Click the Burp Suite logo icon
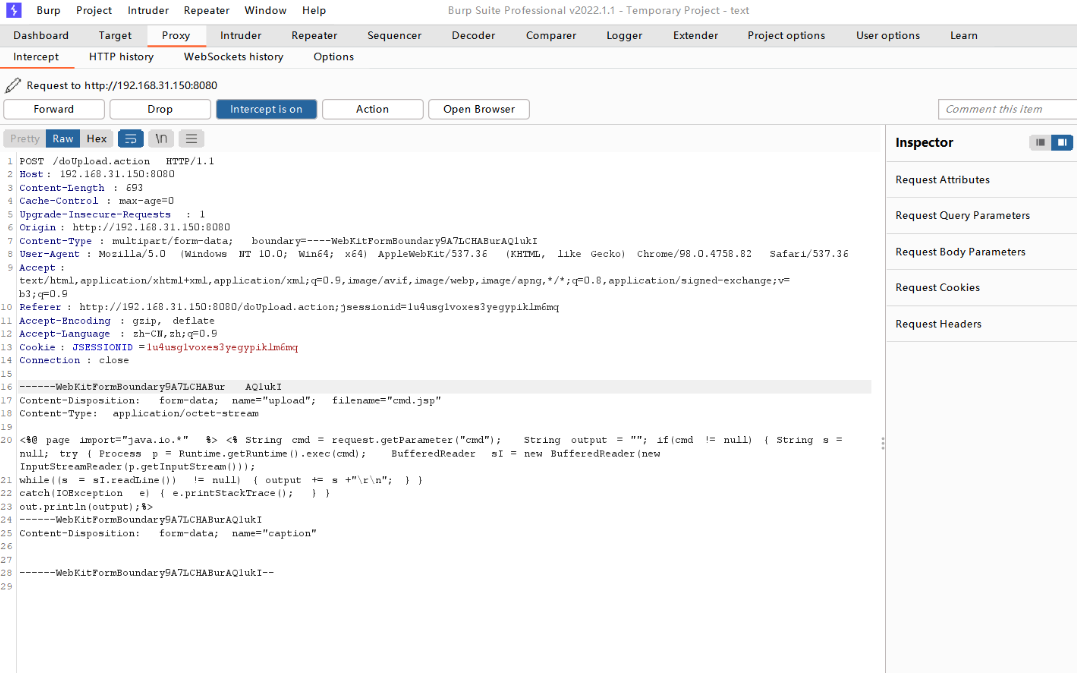 (14, 10)
